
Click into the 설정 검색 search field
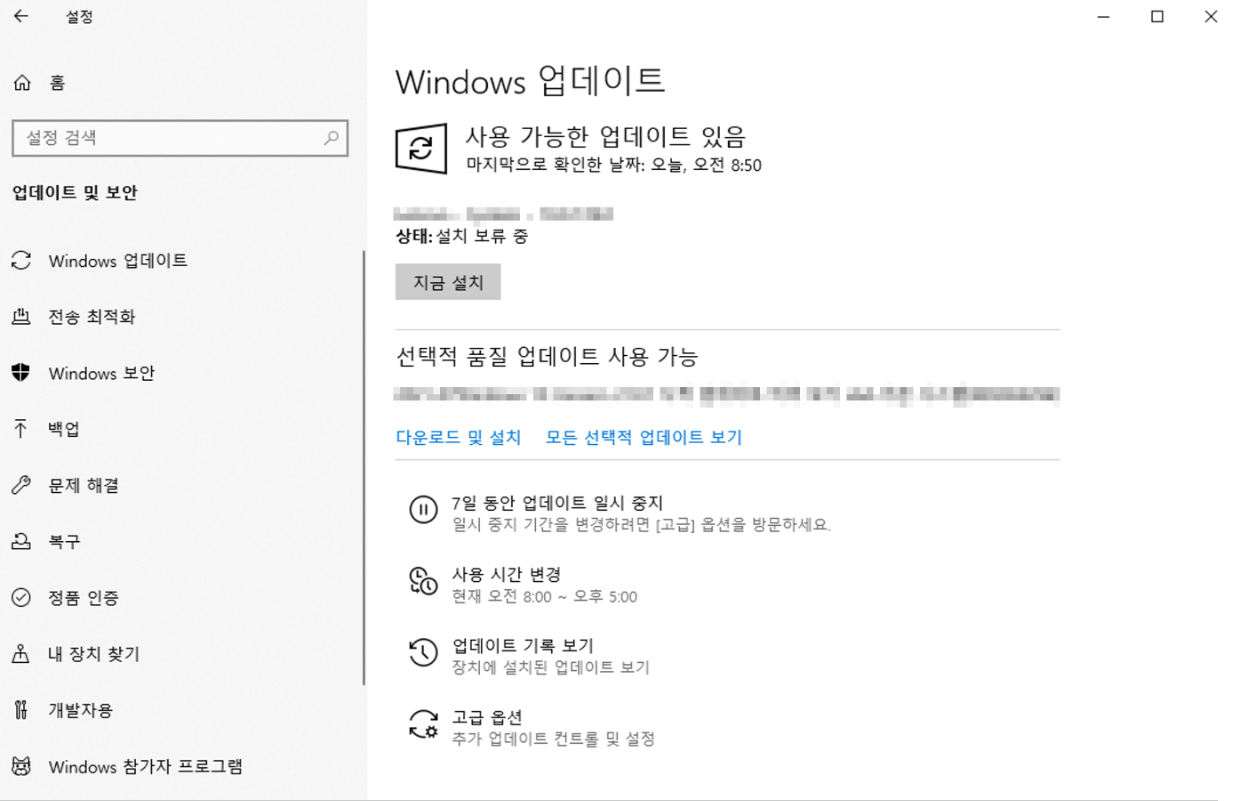coord(180,138)
